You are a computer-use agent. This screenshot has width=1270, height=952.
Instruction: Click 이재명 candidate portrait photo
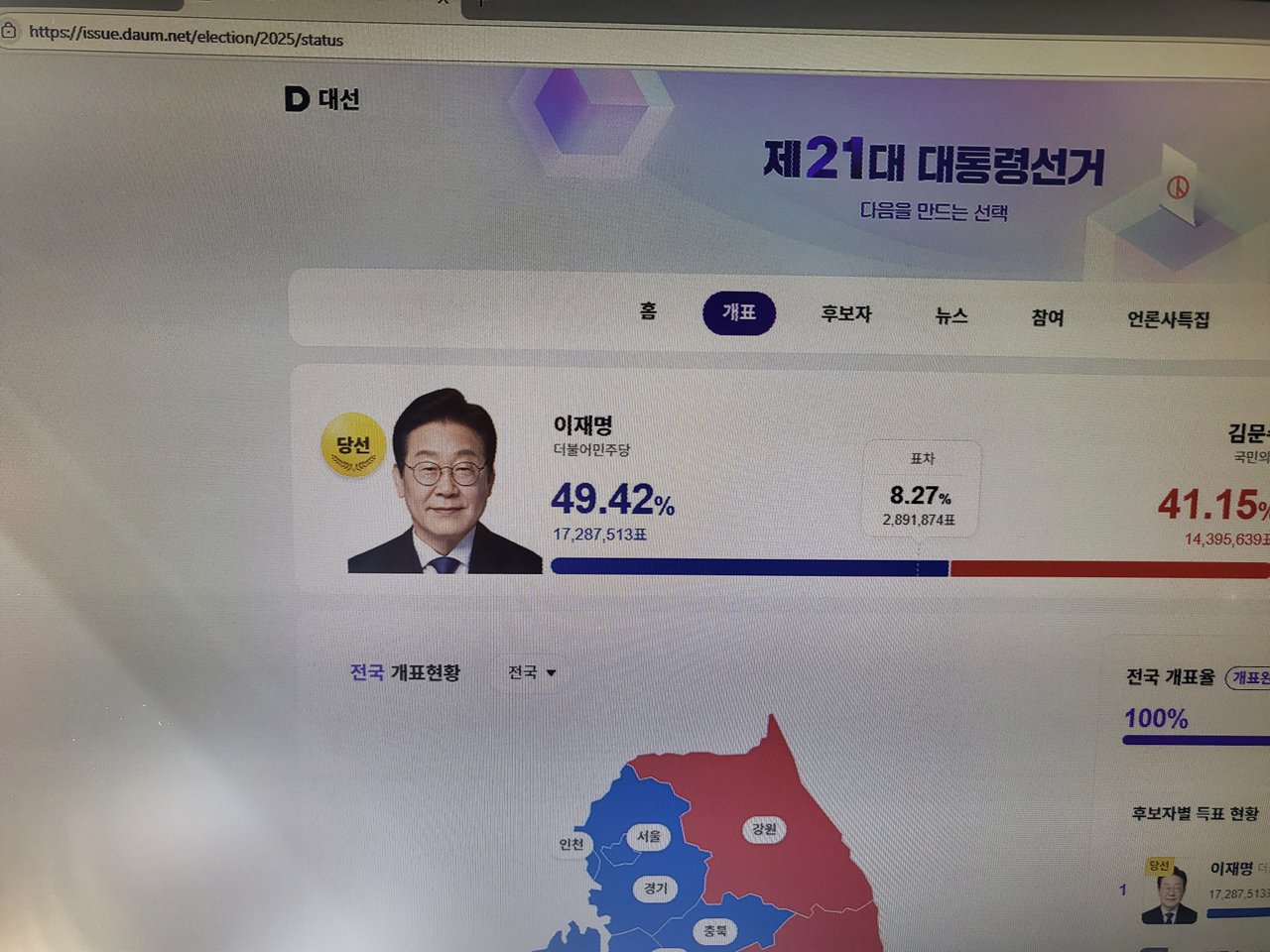coord(444,481)
